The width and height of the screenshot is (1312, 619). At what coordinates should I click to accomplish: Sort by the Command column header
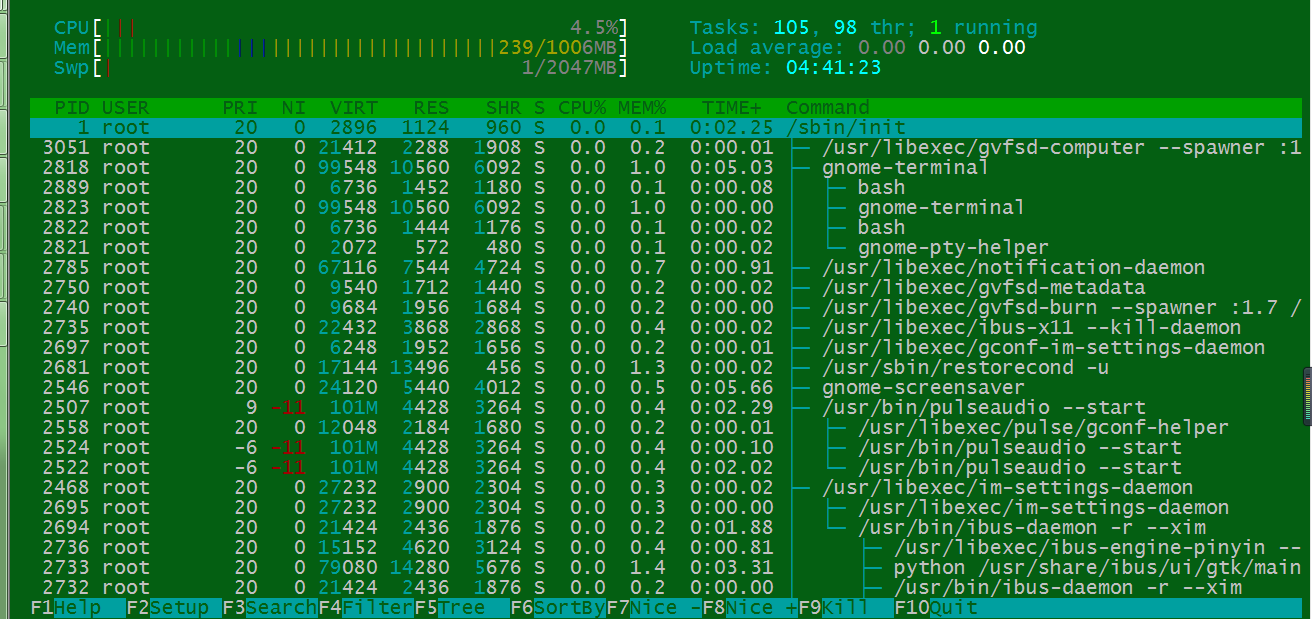click(828, 107)
